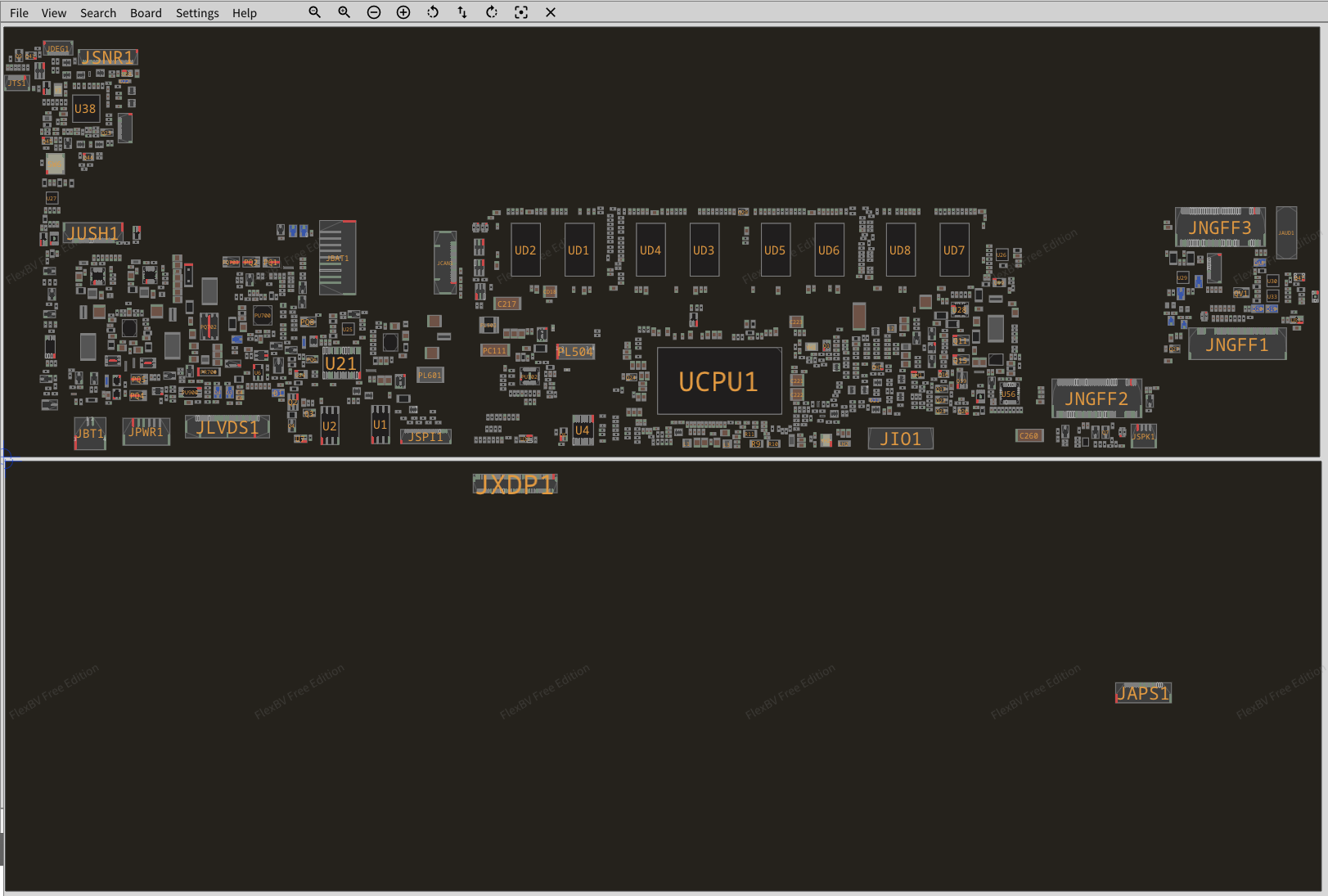The height and width of the screenshot is (896, 1328).
Task: Click the X icon in toolbar
Action: pos(551,12)
